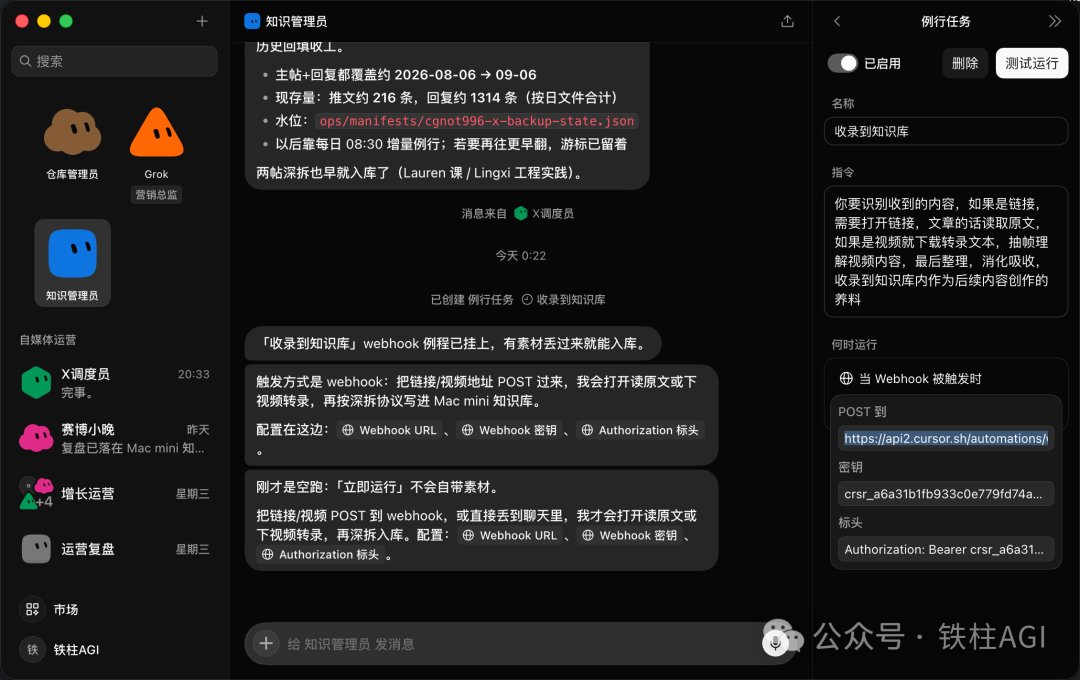Click the ops/manifests backup-state.json path

(x=477, y=121)
